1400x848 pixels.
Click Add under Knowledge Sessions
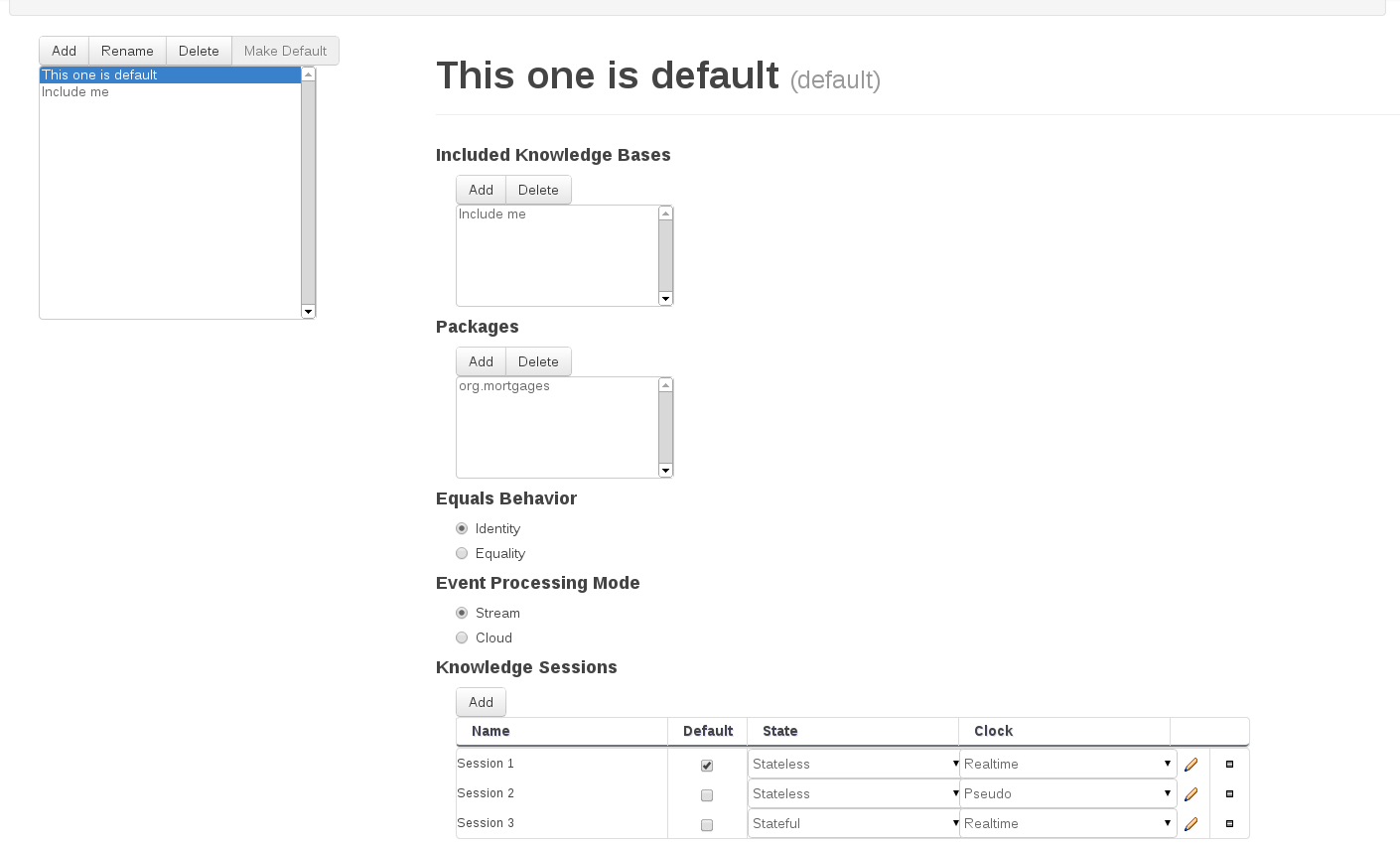click(x=481, y=702)
